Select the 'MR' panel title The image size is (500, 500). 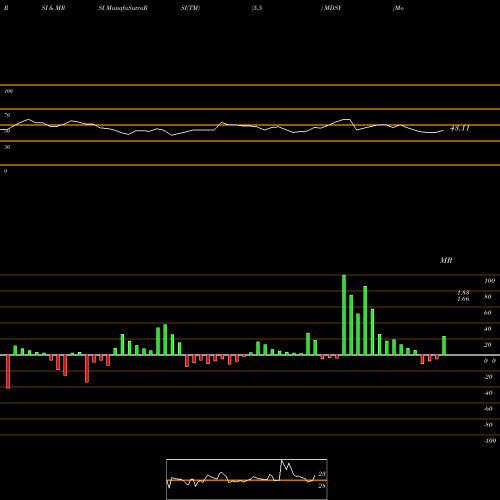446,260
